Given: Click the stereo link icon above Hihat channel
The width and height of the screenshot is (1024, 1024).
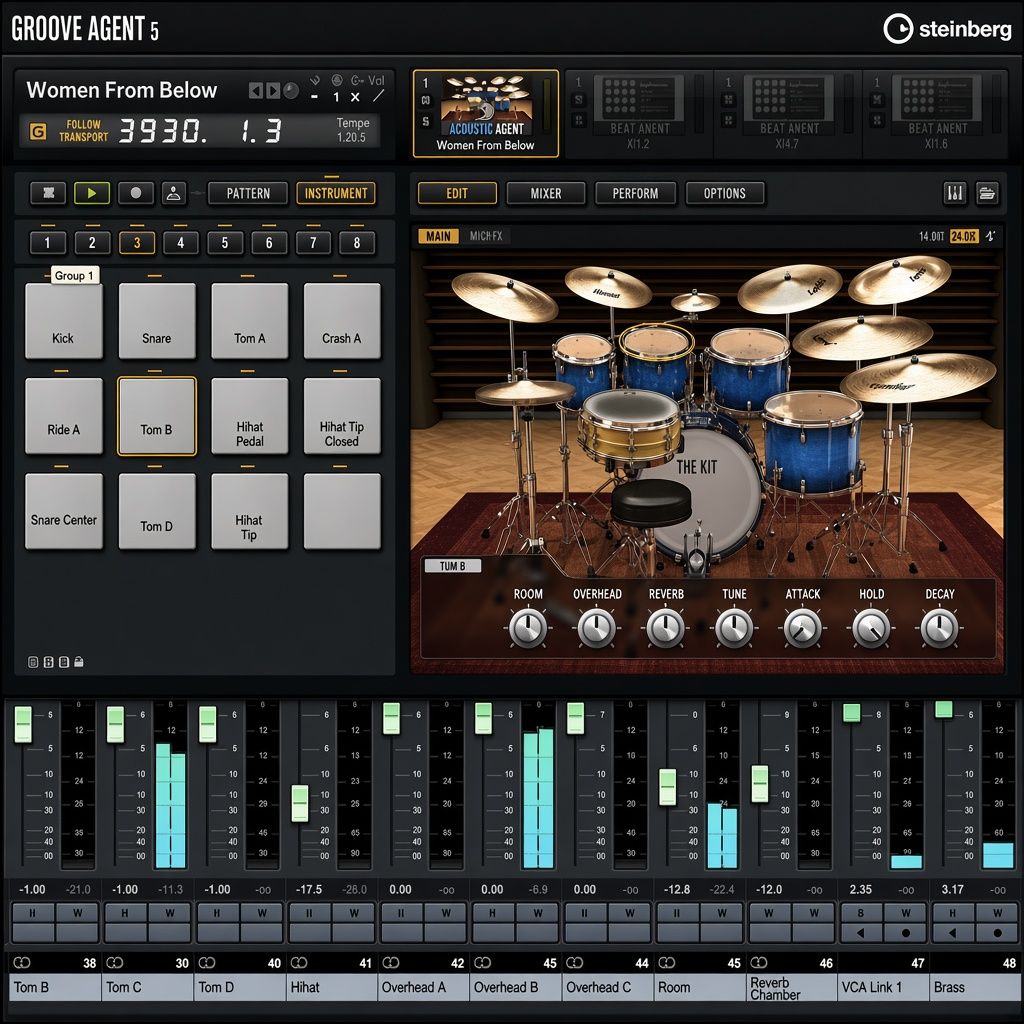Looking at the screenshot, I should tap(298, 963).
